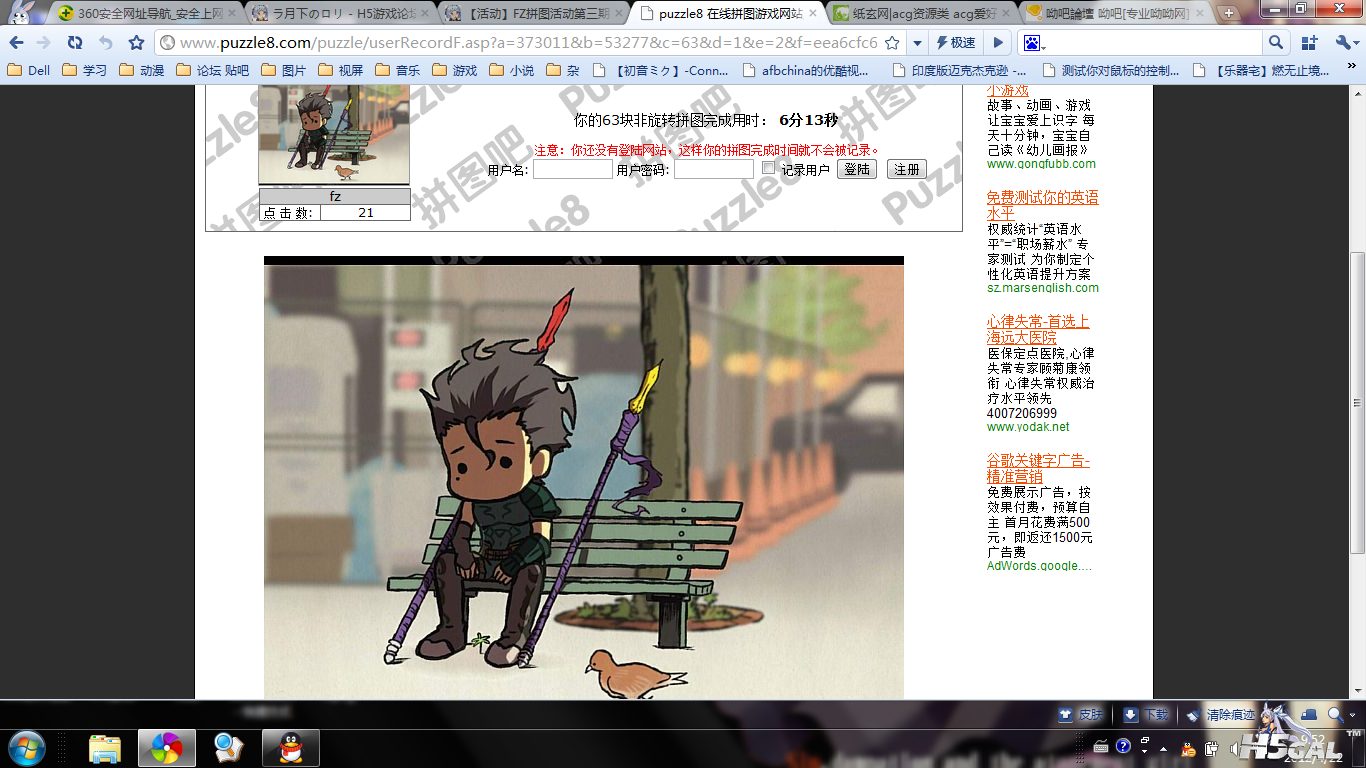Open the 下载 downloads button
1366x768 pixels.
[x=1130, y=715]
